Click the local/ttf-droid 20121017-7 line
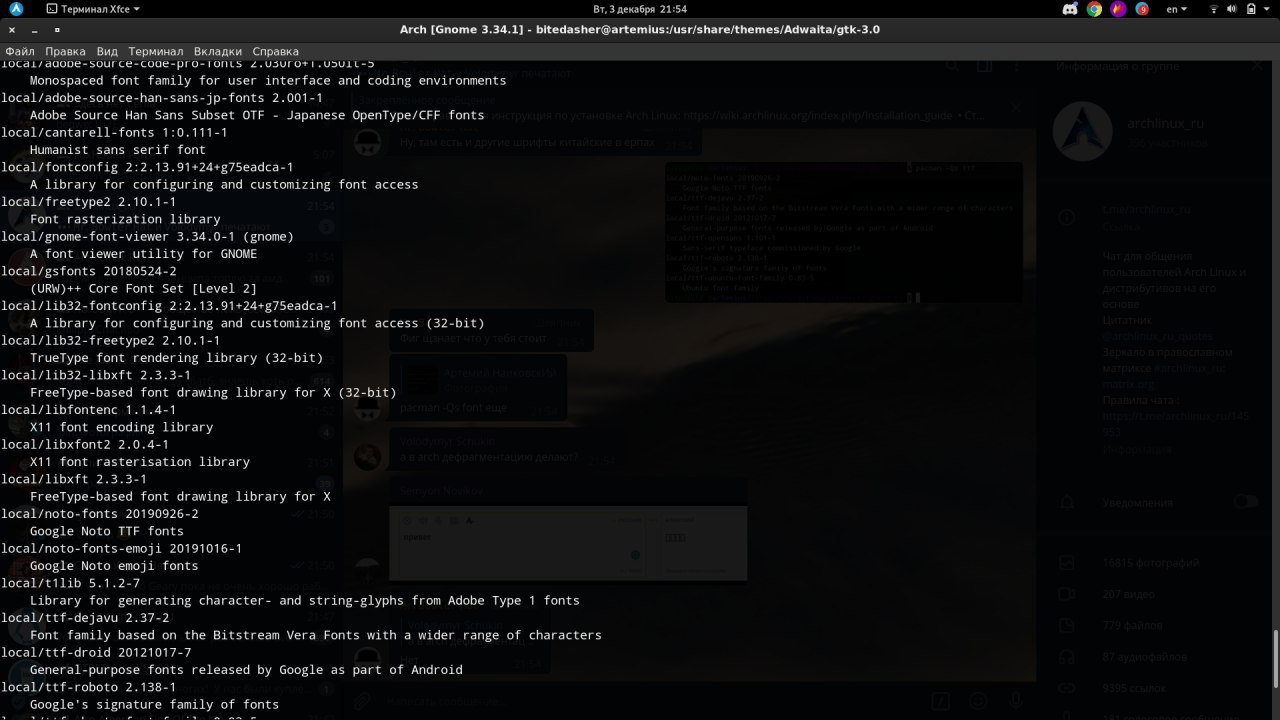 96,652
